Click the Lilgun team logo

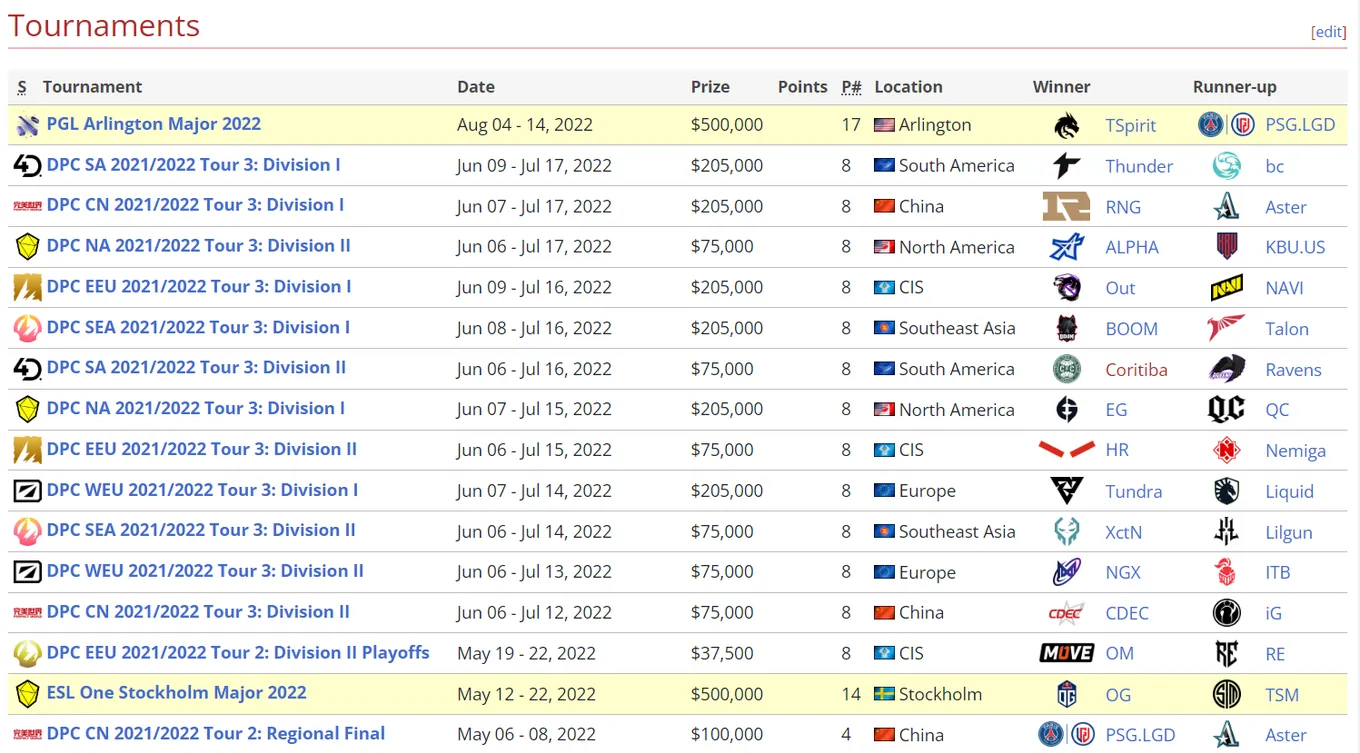click(x=1227, y=532)
